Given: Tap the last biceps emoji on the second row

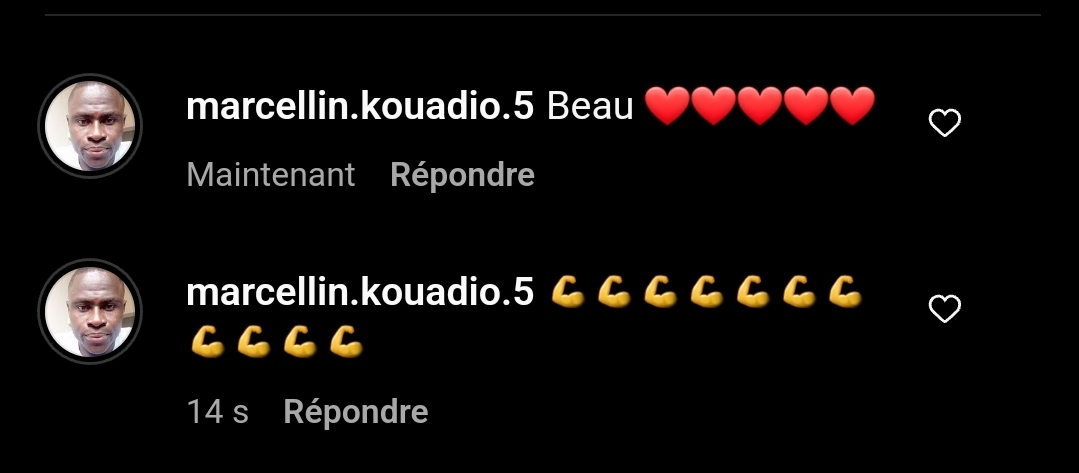Looking at the screenshot, I should click(x=346, y=341).
